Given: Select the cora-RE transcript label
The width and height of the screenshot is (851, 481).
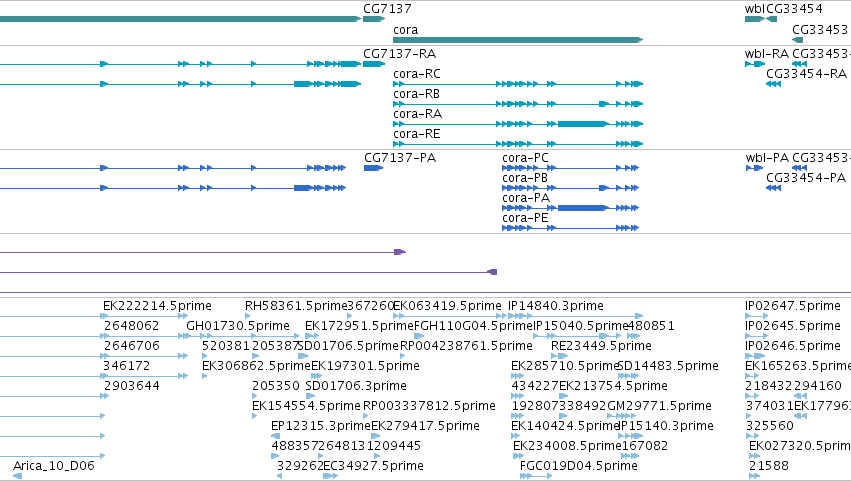Looking at the screenshot, I should tap(416, 134).
